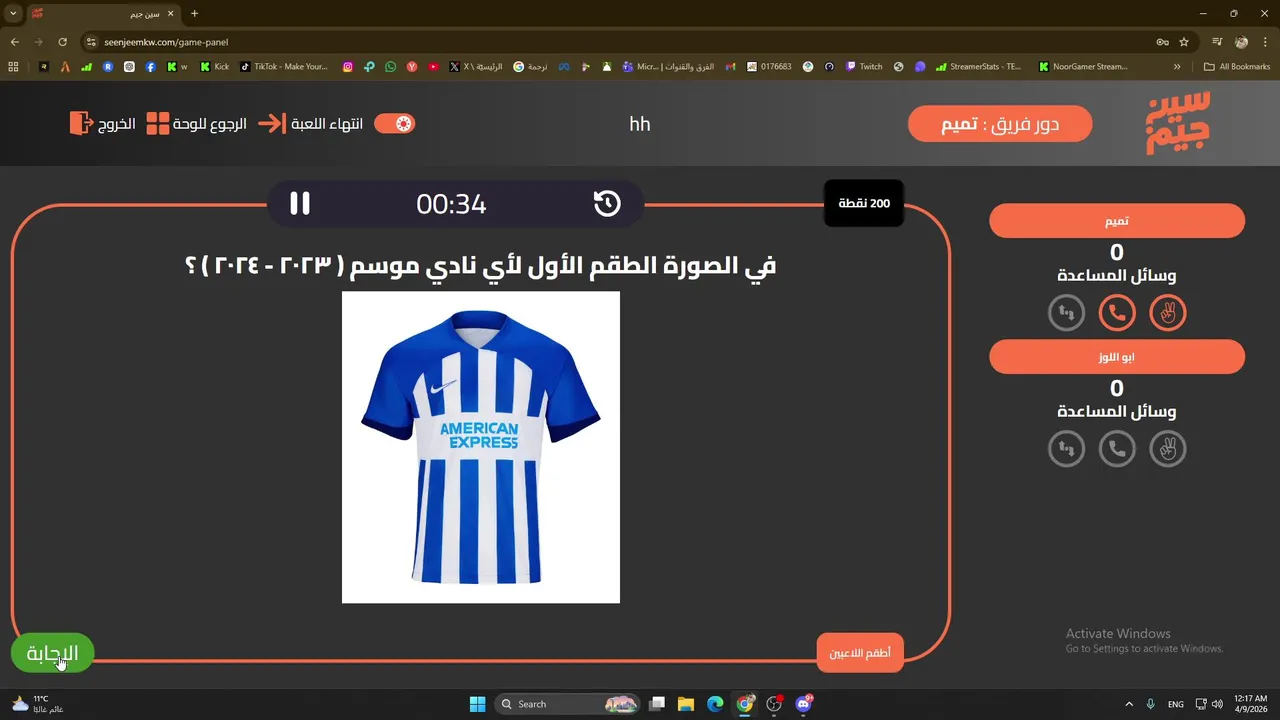Screen dimensions: 1280x720
Task: Open a new browser tab
Action: 194,14
